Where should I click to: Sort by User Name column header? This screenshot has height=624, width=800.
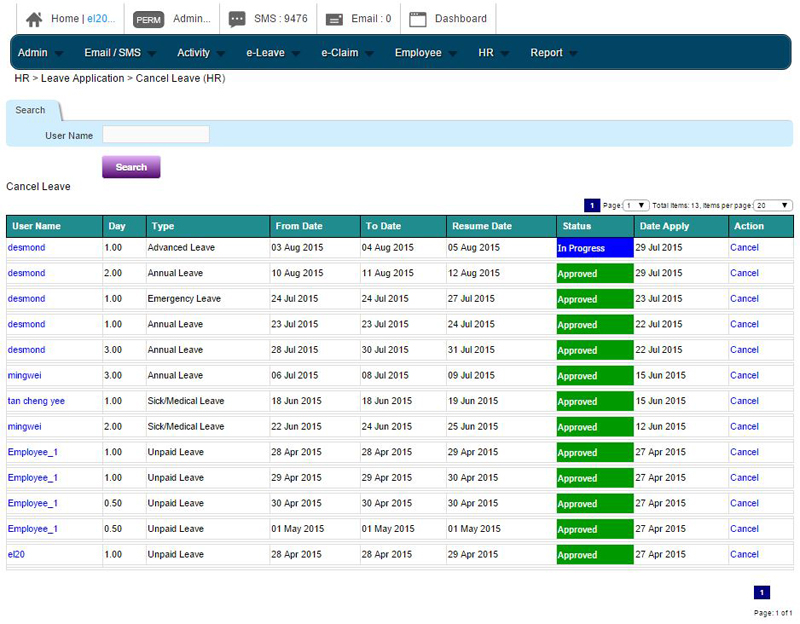point(54,226)
